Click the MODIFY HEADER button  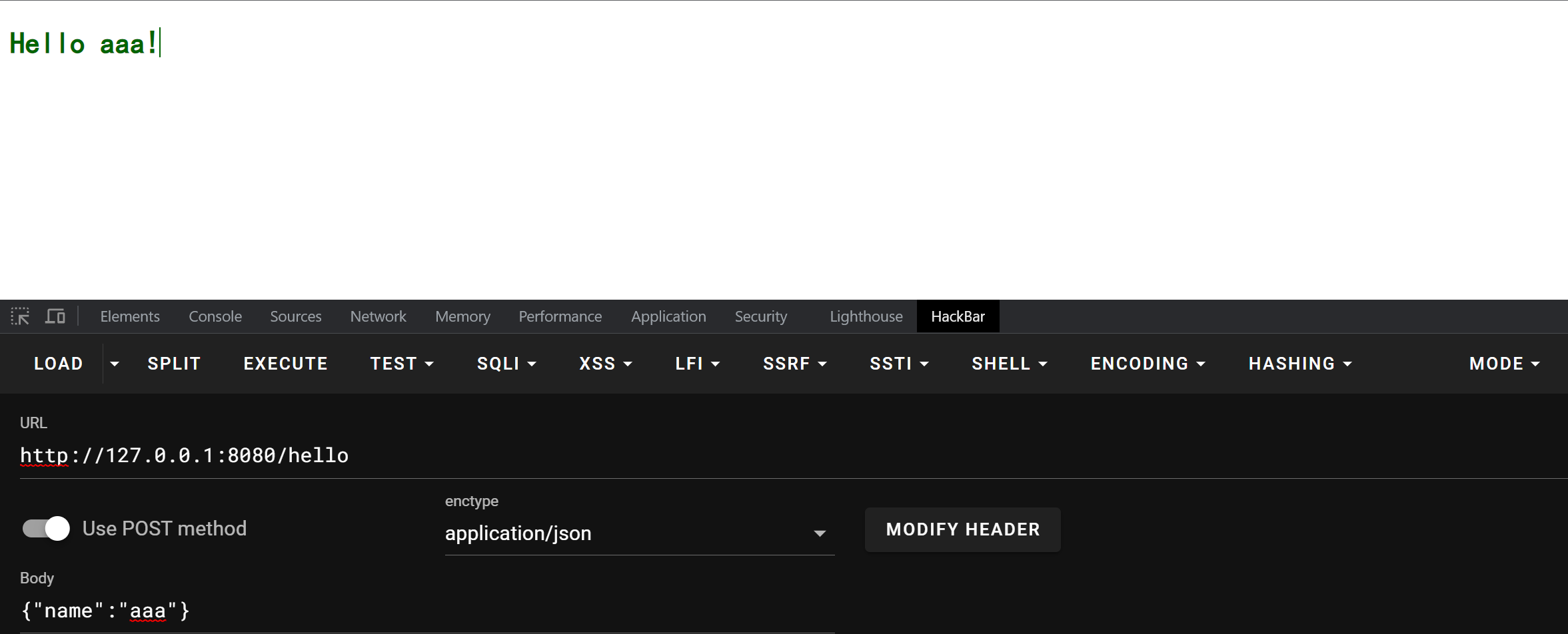click(x=962, y=529)
